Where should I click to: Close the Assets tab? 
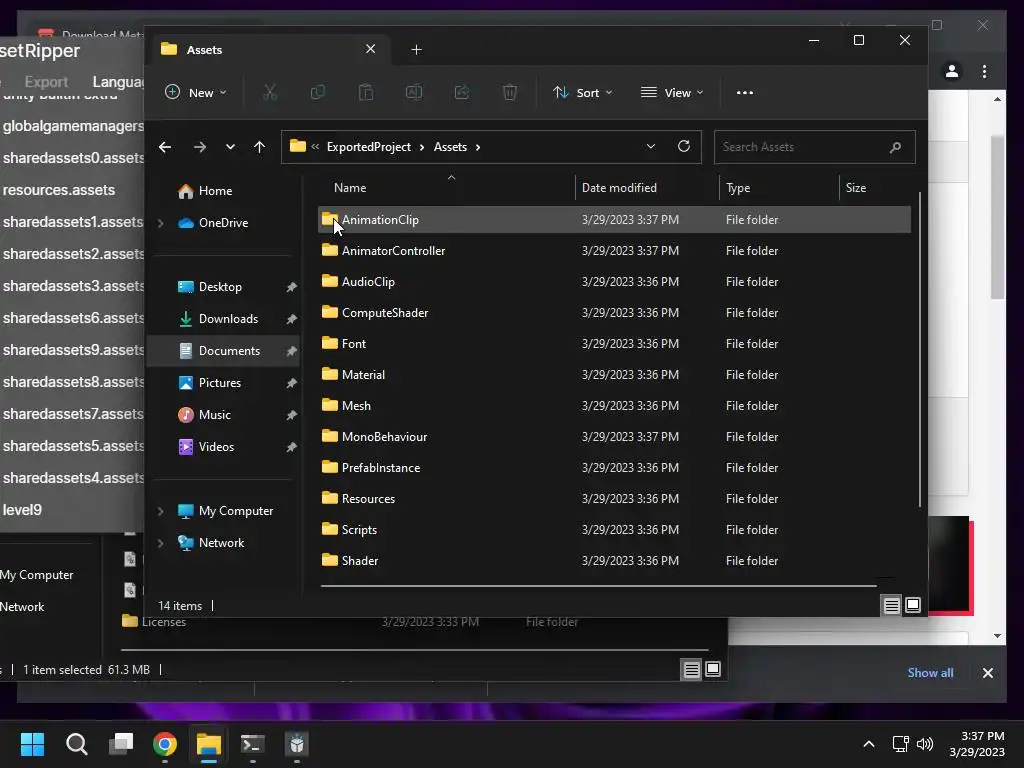click(370, 49)
